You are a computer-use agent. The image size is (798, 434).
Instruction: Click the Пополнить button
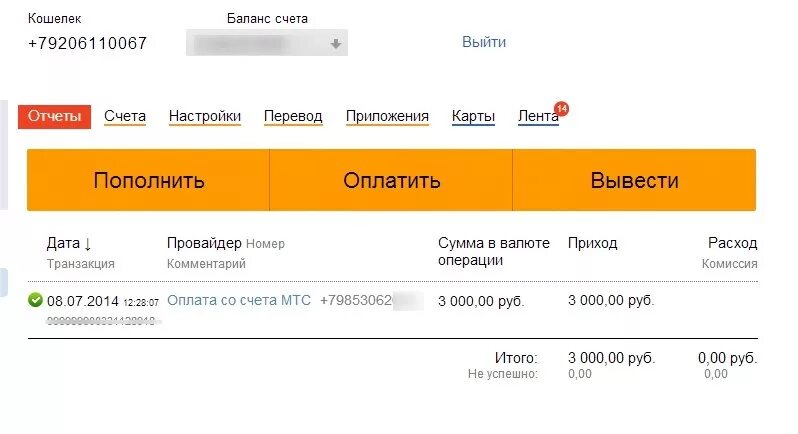[149, 180]
